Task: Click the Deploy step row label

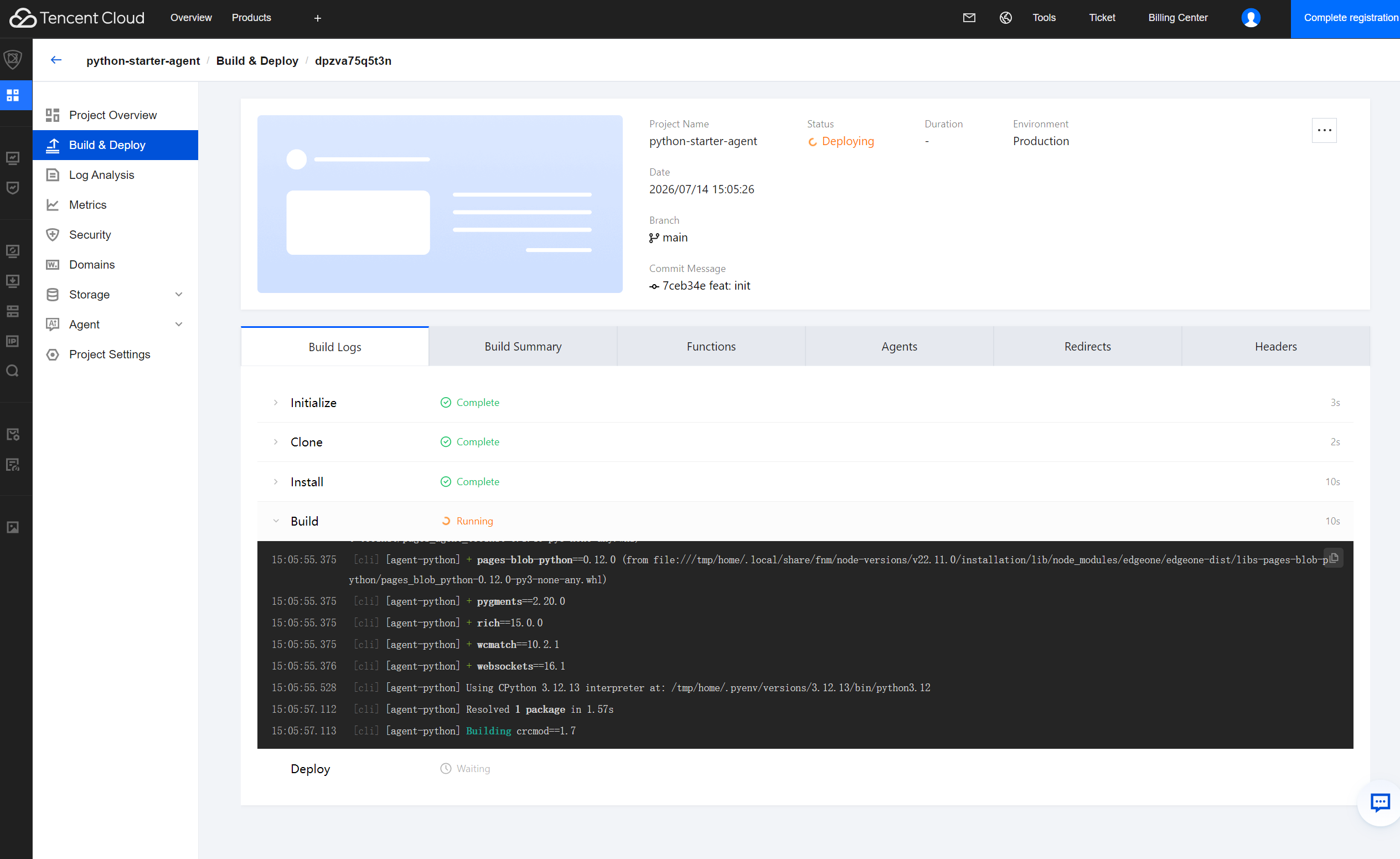Action: click(x=310, y=769)
